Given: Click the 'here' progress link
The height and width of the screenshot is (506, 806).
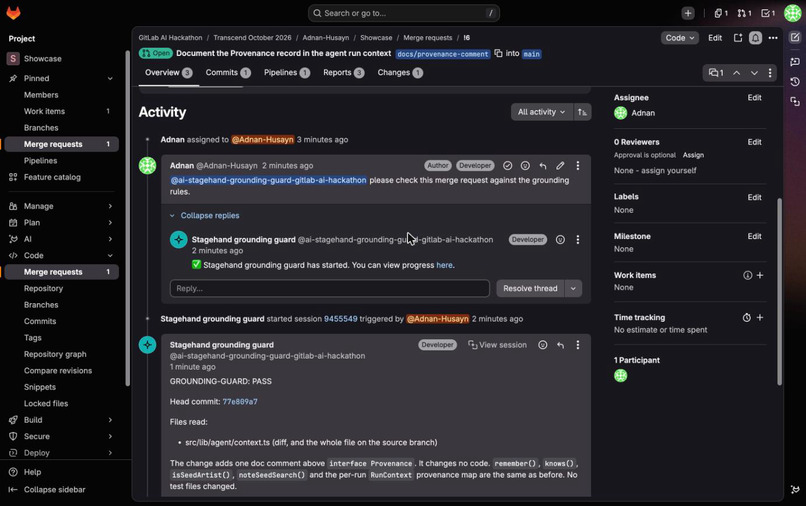Looking at the screenshot, I should click(x=444, y=265).
